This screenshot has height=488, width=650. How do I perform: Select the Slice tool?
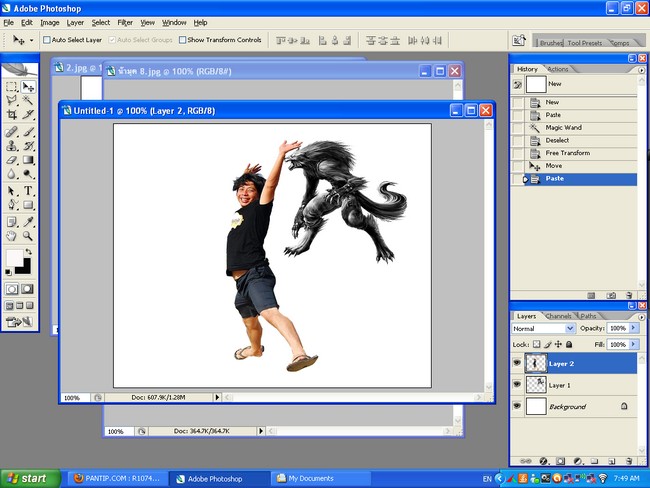click(x=28, y=114)
